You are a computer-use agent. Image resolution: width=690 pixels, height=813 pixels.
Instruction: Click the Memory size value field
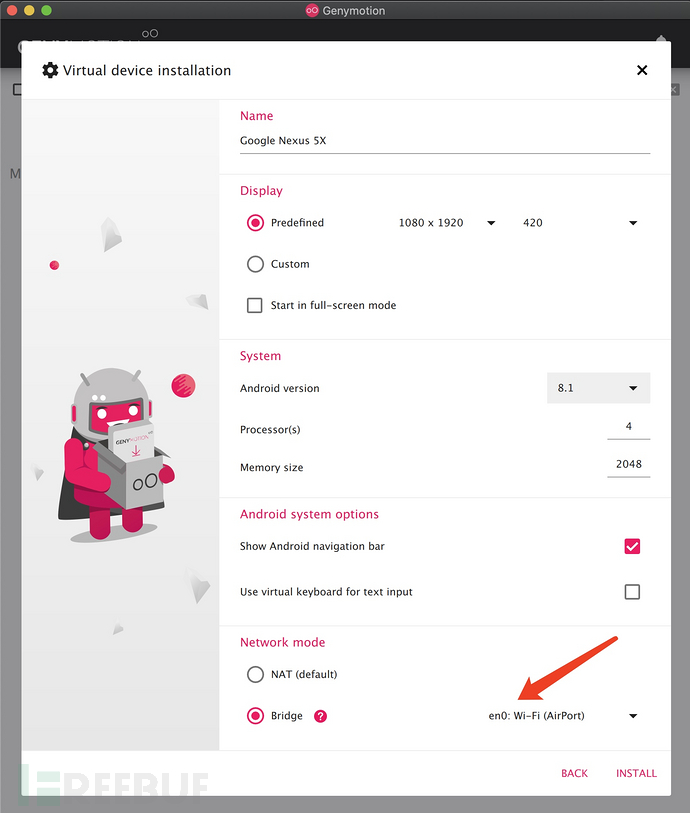click(x=628, y=465)
